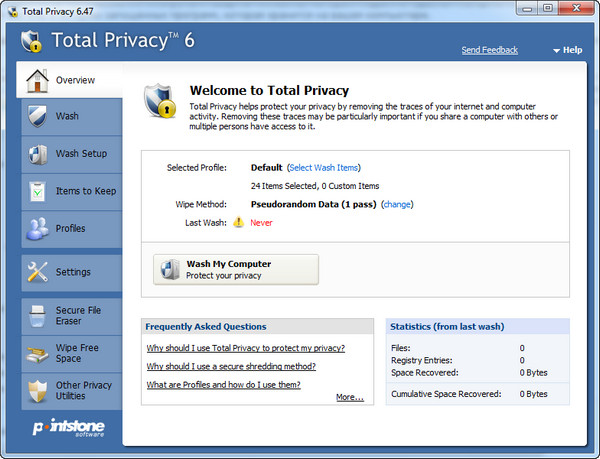Click the Pointstone Software logo
This screenshot has height=459, width=600.
[67, 429]
